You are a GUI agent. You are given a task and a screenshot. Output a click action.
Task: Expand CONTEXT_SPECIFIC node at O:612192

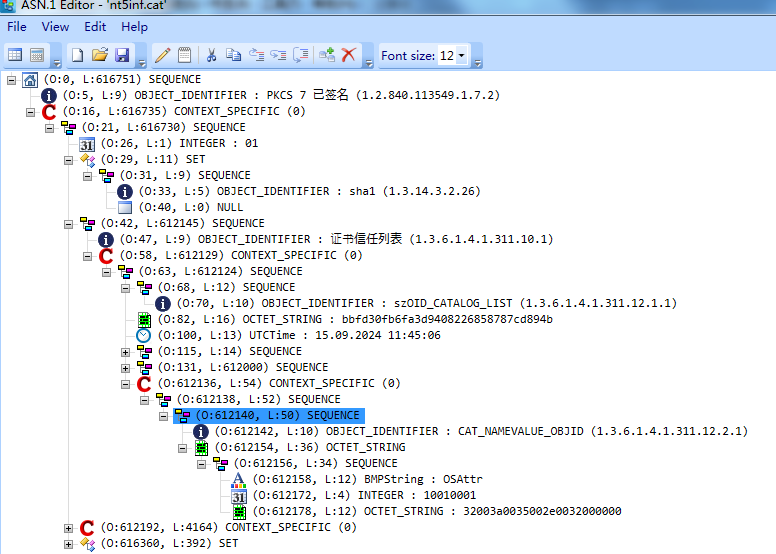[x=68, y=528]
